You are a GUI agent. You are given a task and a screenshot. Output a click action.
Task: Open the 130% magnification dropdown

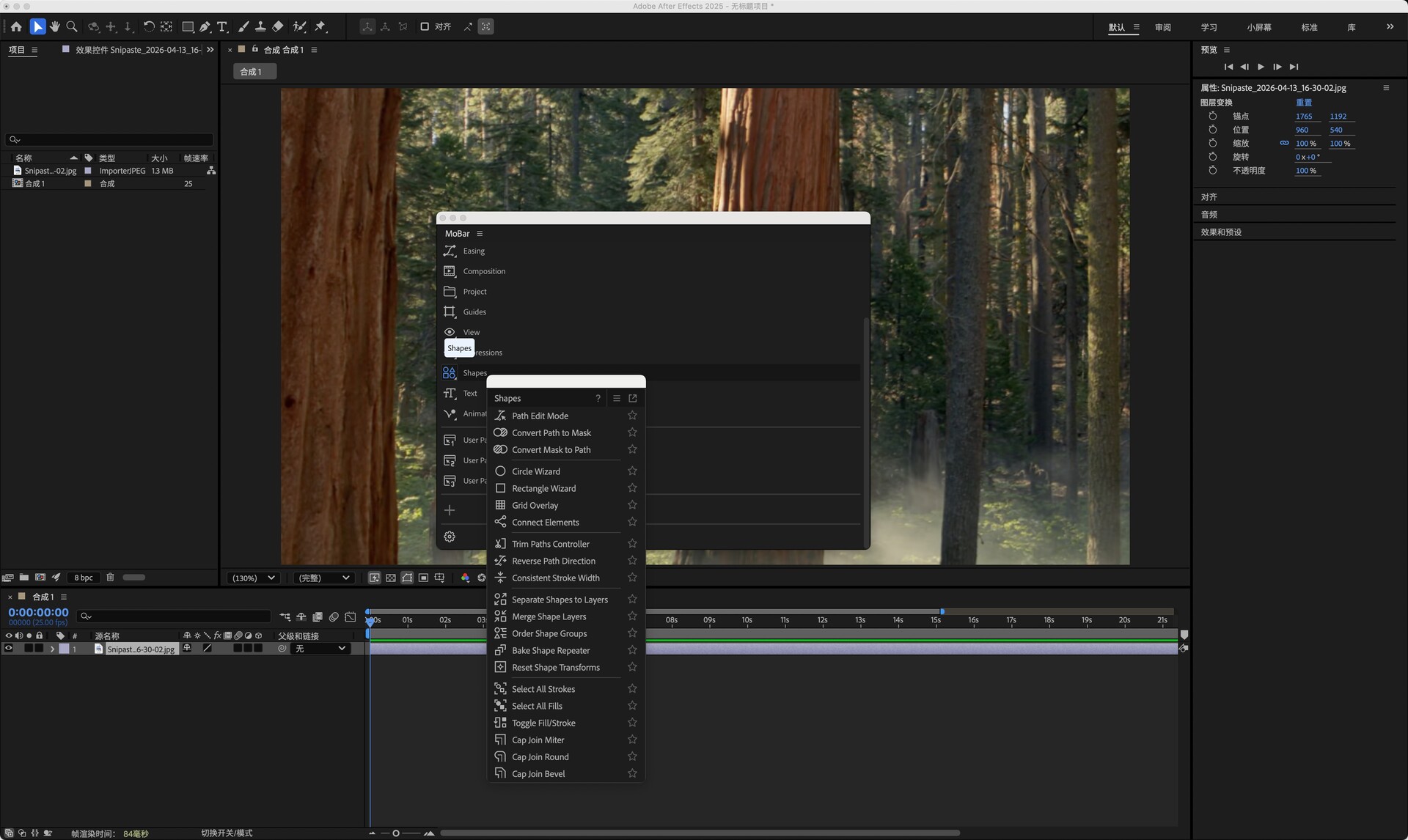pyautogui.click(x=254, y=578)
